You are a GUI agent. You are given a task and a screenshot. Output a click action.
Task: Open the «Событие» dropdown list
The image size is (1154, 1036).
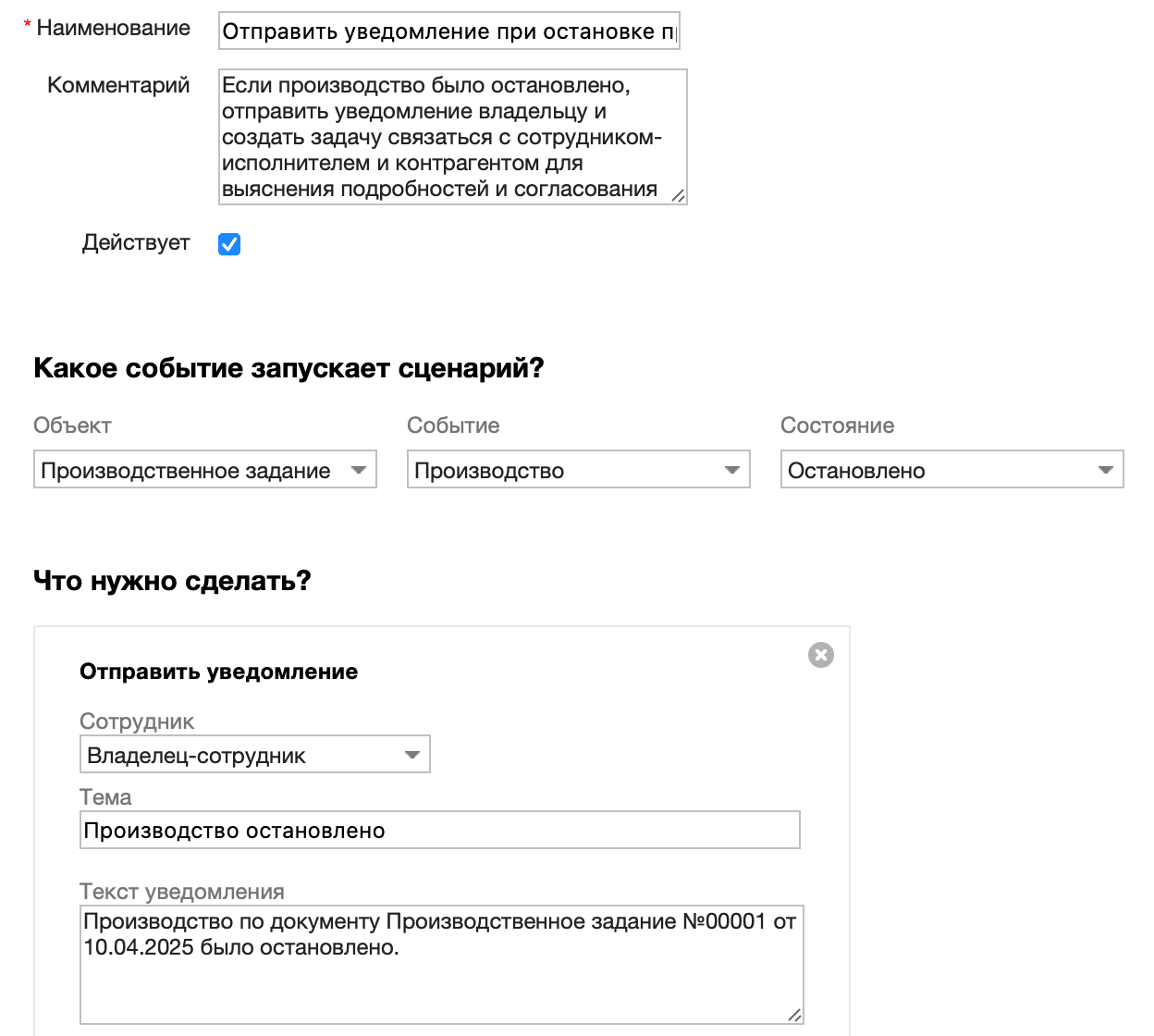pos(578,470)
